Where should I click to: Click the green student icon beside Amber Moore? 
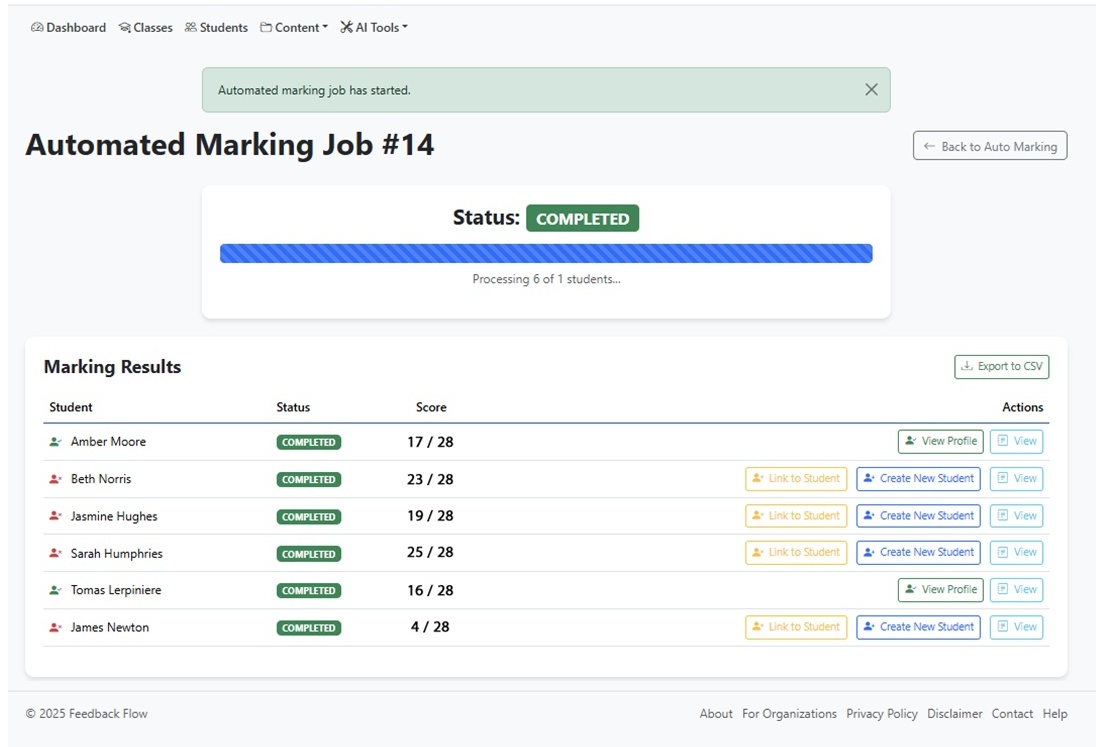53,441
